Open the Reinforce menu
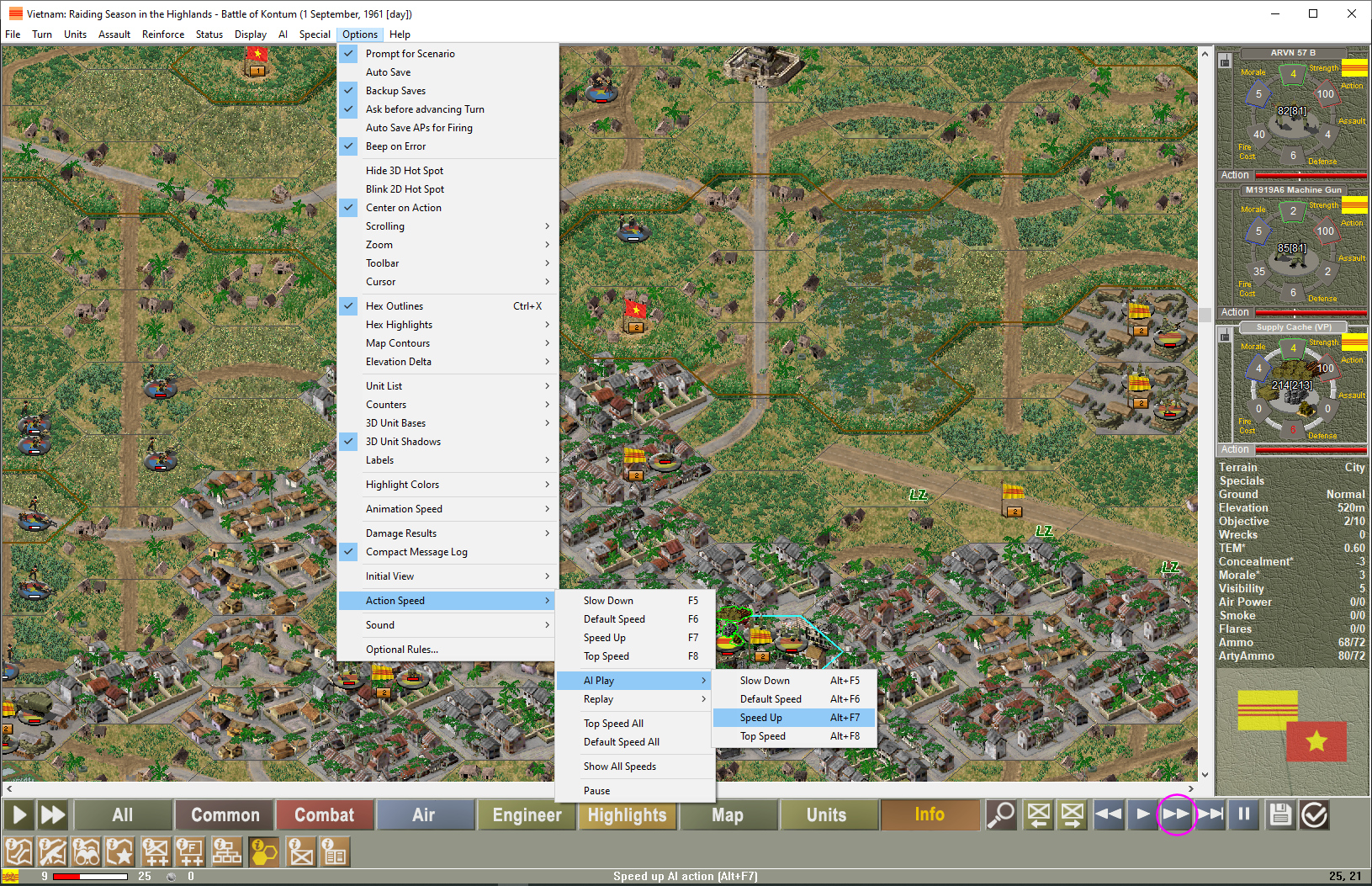 click(163, 34)
